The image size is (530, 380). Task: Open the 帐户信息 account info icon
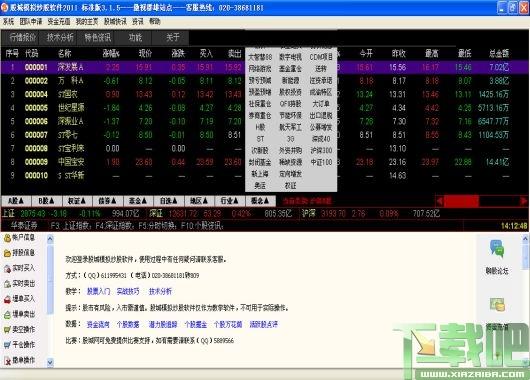[x=7, y=238]
